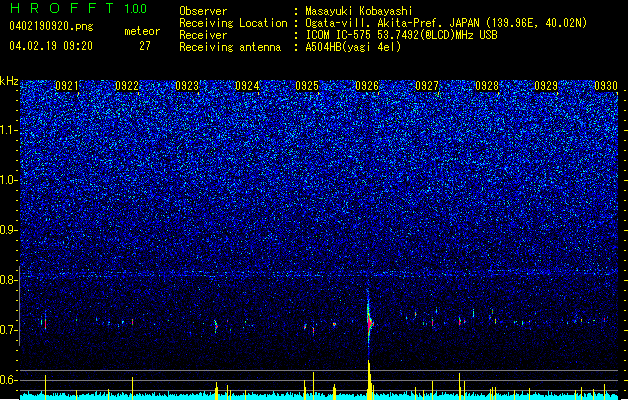Screen dimensions: 629x400
Task: Click the 0924 time marker
Action: click(x=247, y=86)
